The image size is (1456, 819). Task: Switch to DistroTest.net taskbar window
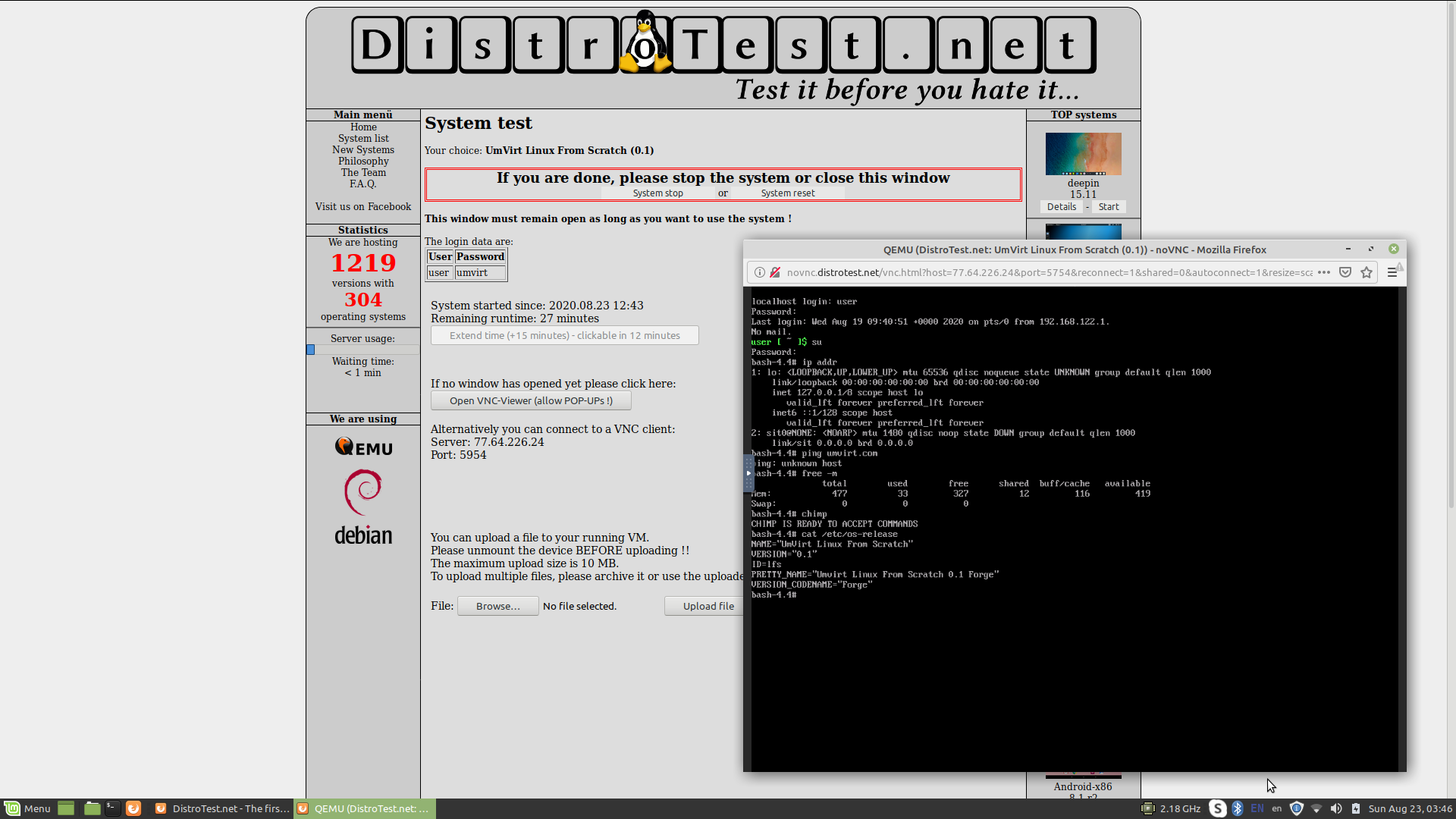point(223,808)
